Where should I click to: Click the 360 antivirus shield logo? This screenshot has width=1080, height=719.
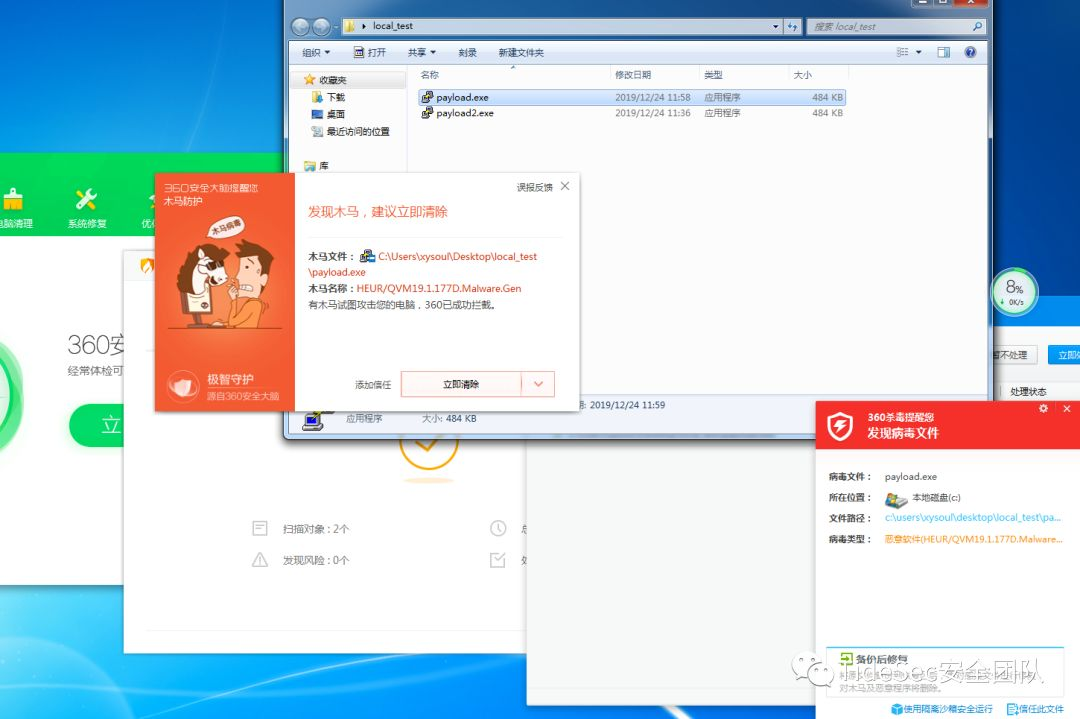(x=840, y=426)
